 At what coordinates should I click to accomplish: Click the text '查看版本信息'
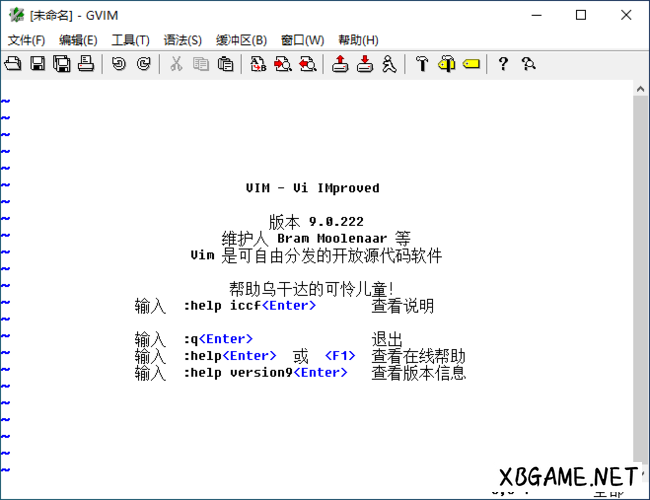419,373
